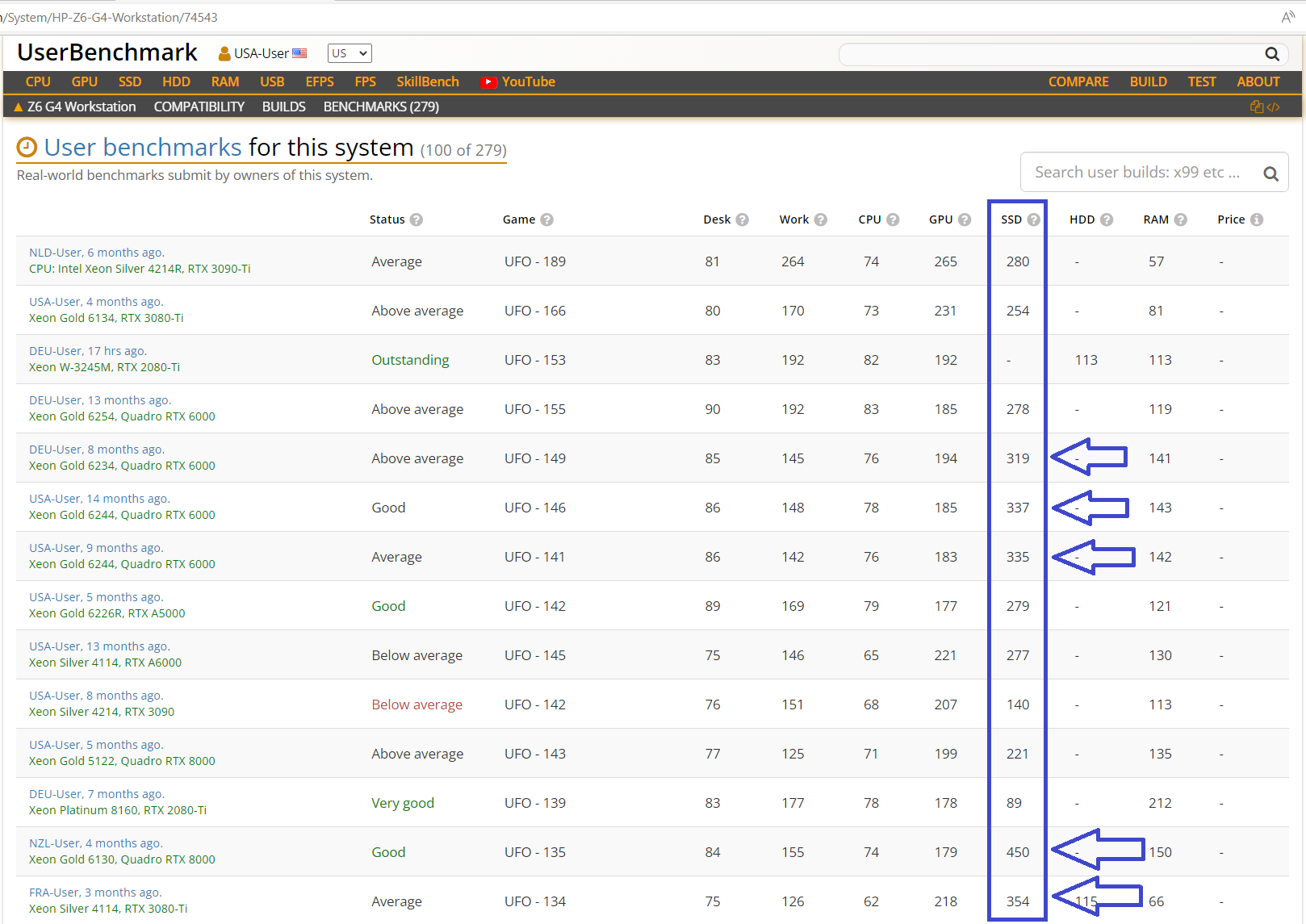1306x924 pixels.
Task: Open SkillBench from the menu bar
Action: pyautogui.click(x=428, y=82)
